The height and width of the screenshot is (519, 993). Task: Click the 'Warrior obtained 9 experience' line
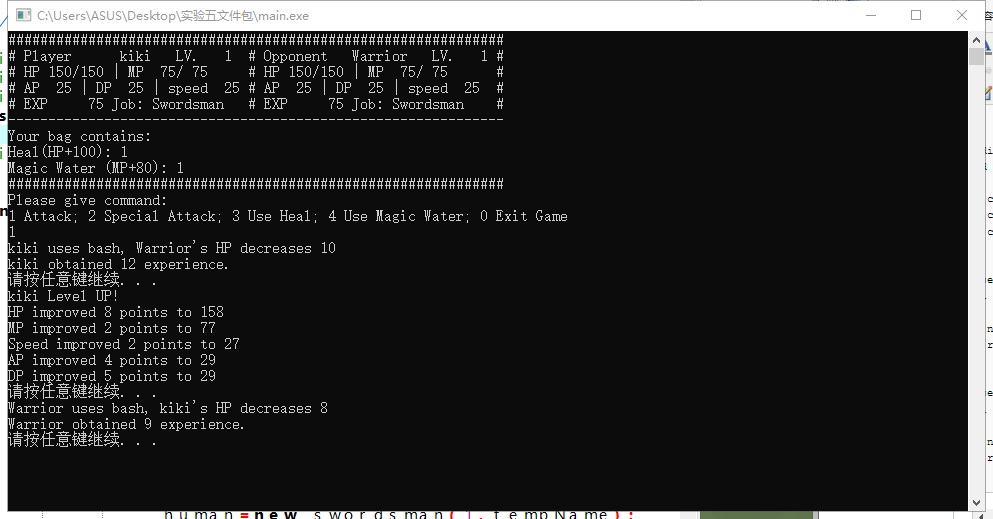click(126, 424)
